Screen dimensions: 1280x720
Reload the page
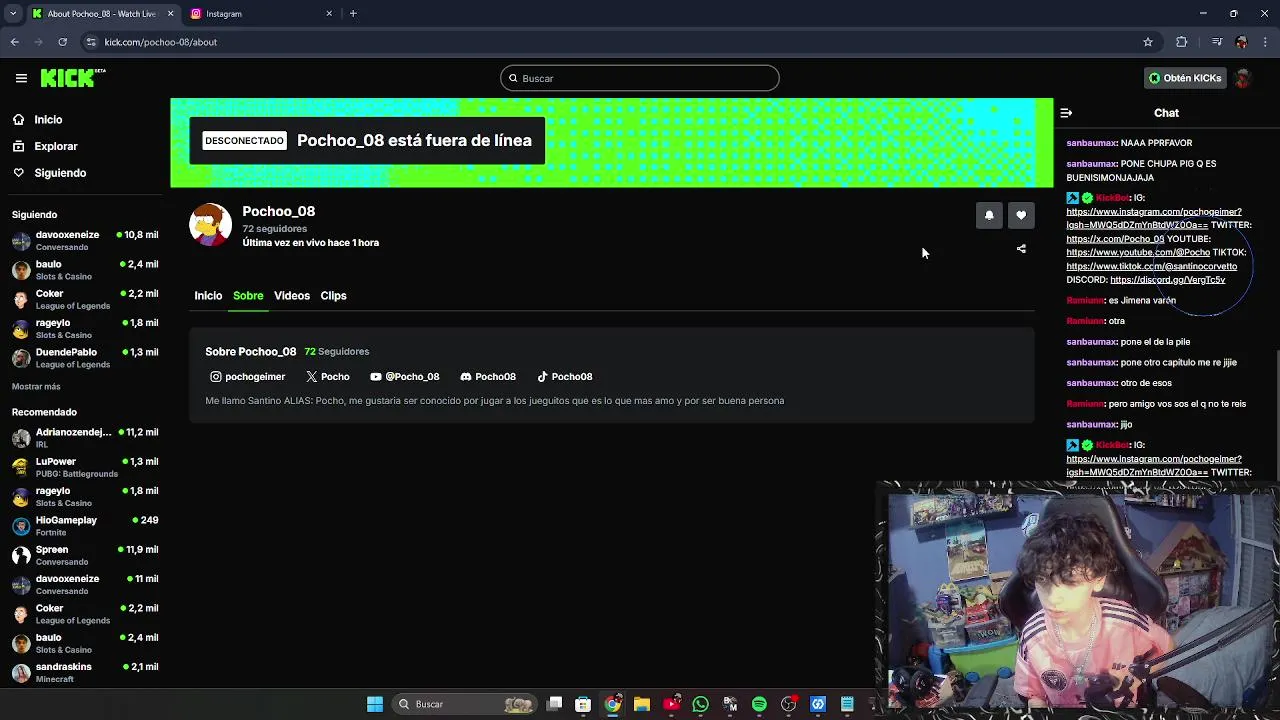click(x=62, y=42)
